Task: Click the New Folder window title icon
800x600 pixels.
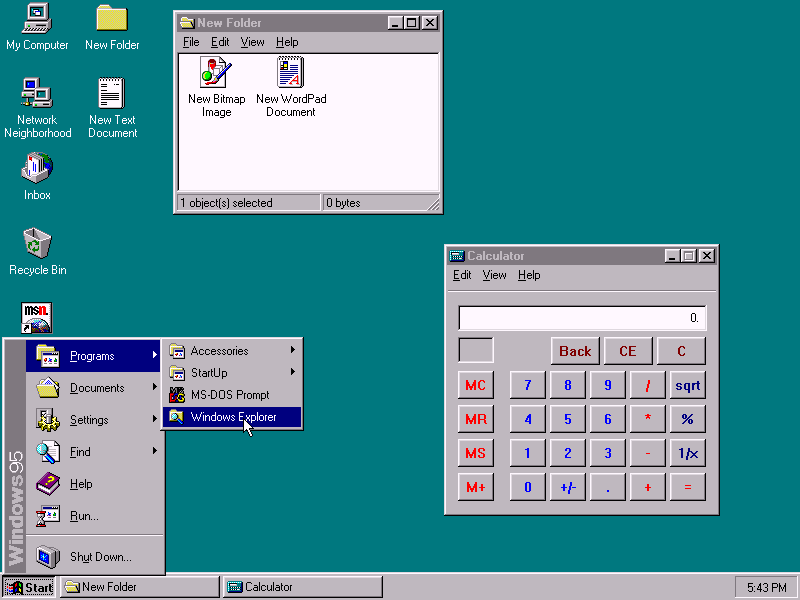Action: [187, 22]
